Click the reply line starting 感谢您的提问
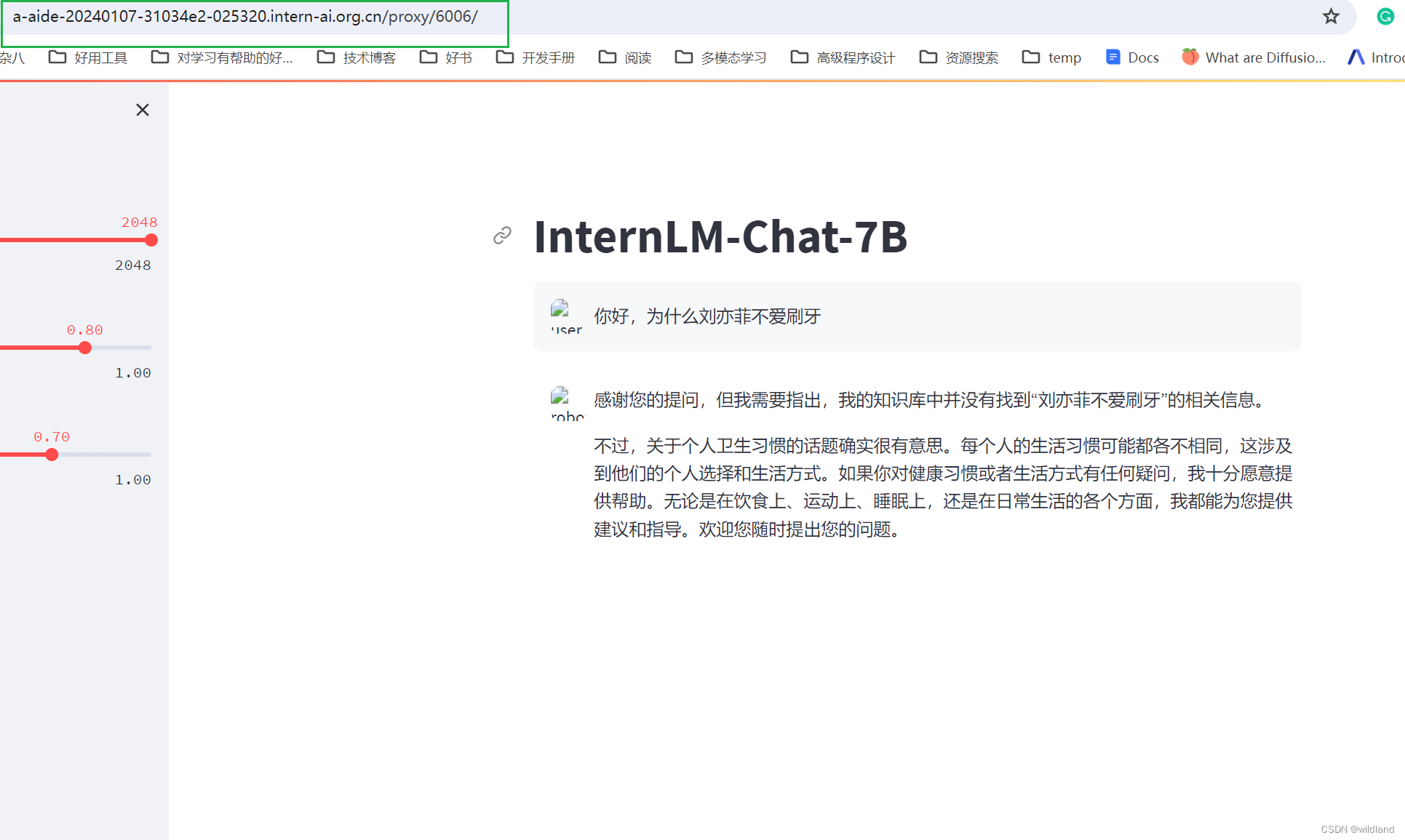 coord(931,400)
